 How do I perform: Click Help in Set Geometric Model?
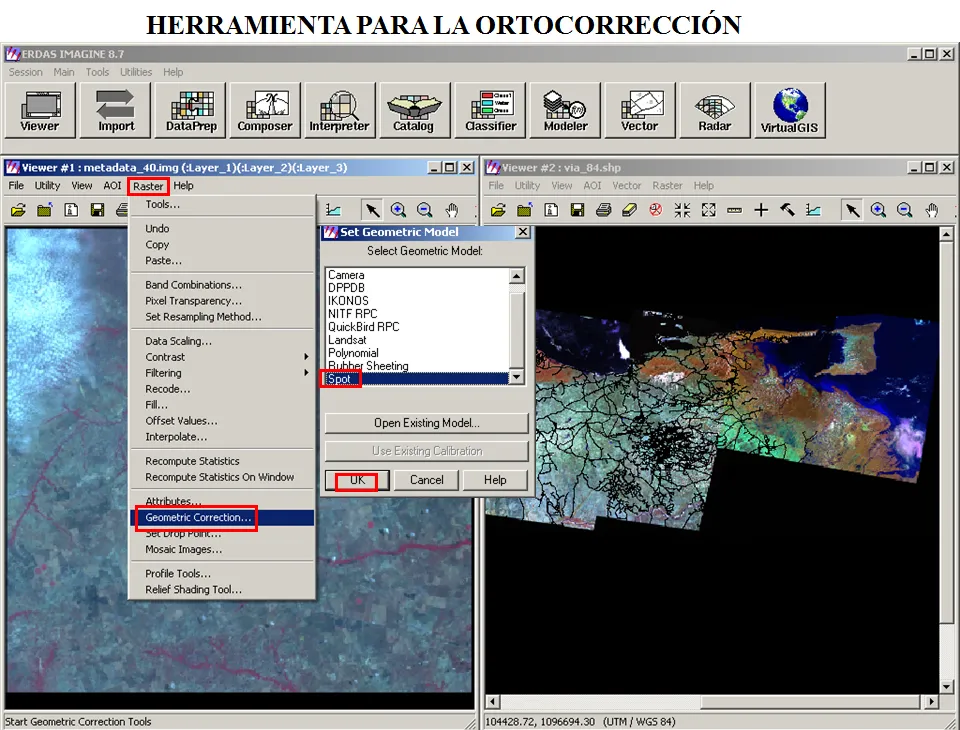pyautogui.click(x=495, y=480)
